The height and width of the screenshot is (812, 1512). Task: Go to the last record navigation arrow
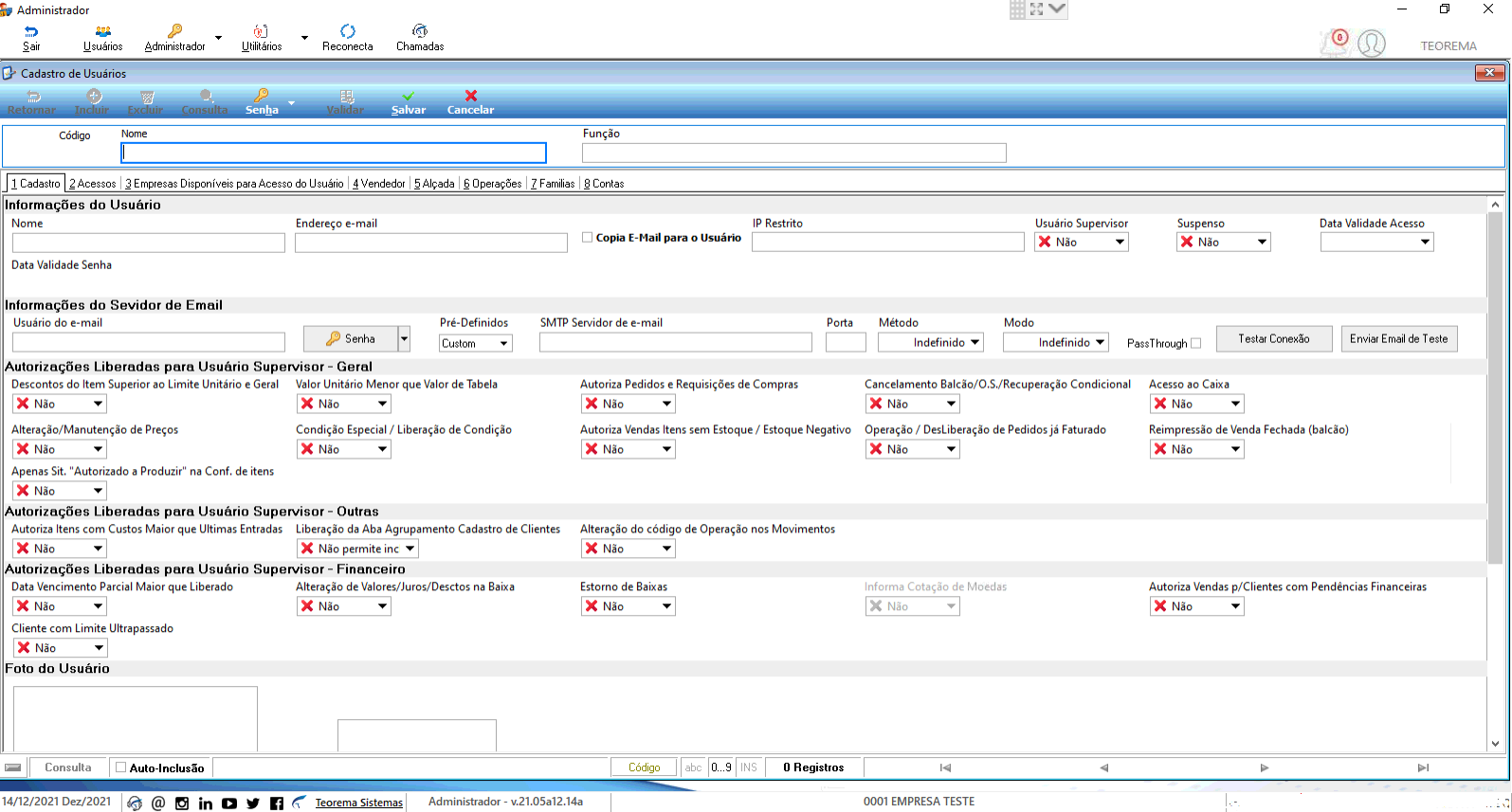pyautogui.click(x=1423, y=768)
